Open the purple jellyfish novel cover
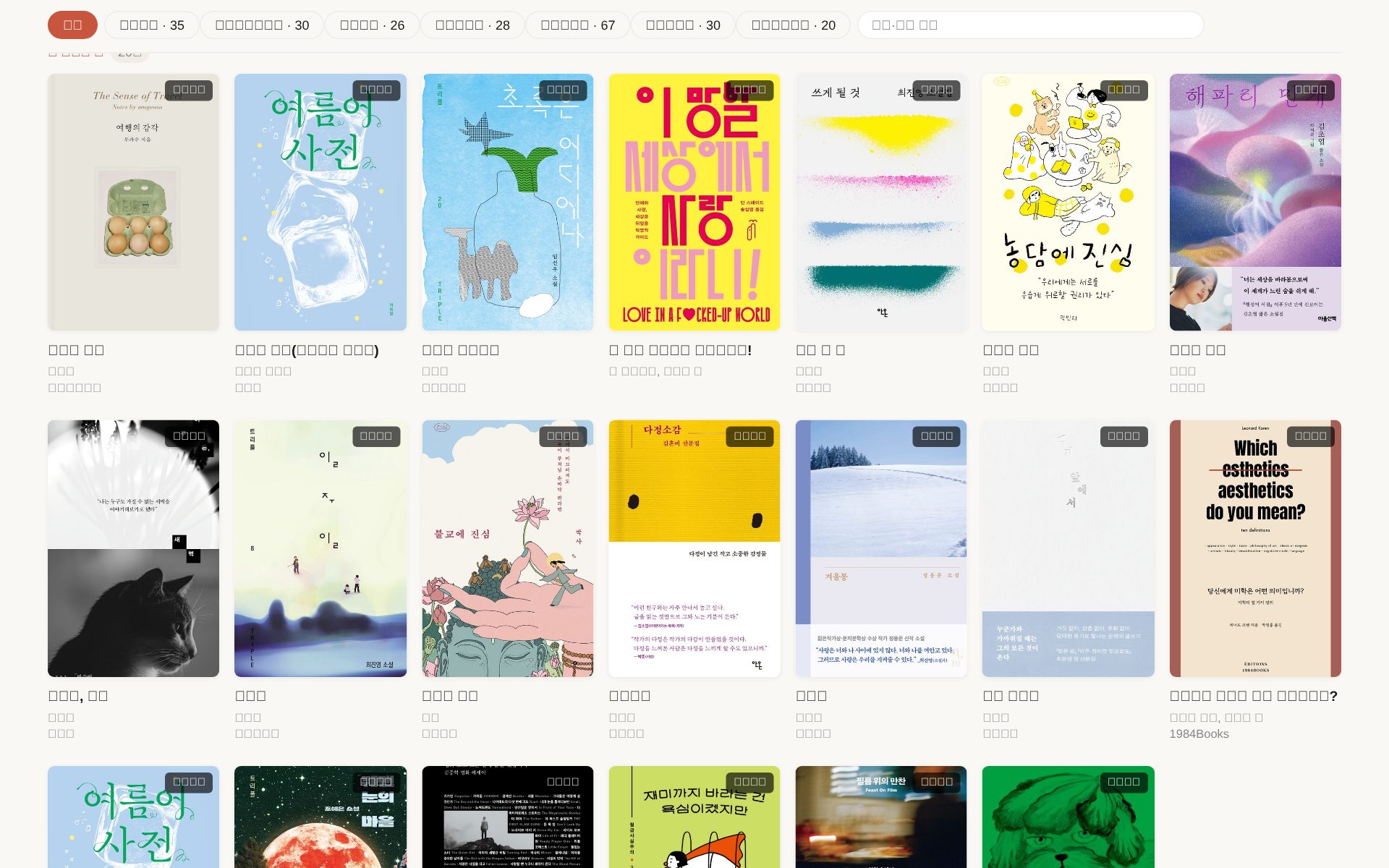 [x=1255, y=202]
